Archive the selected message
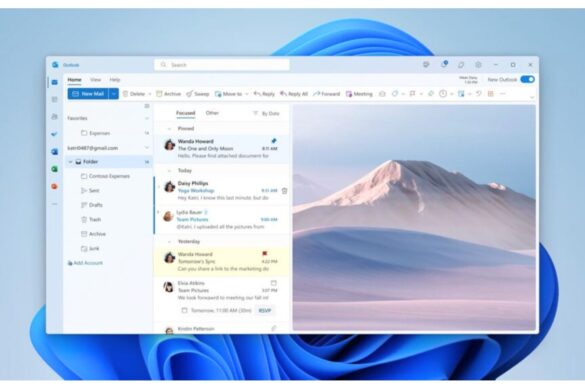 (168, 94)
